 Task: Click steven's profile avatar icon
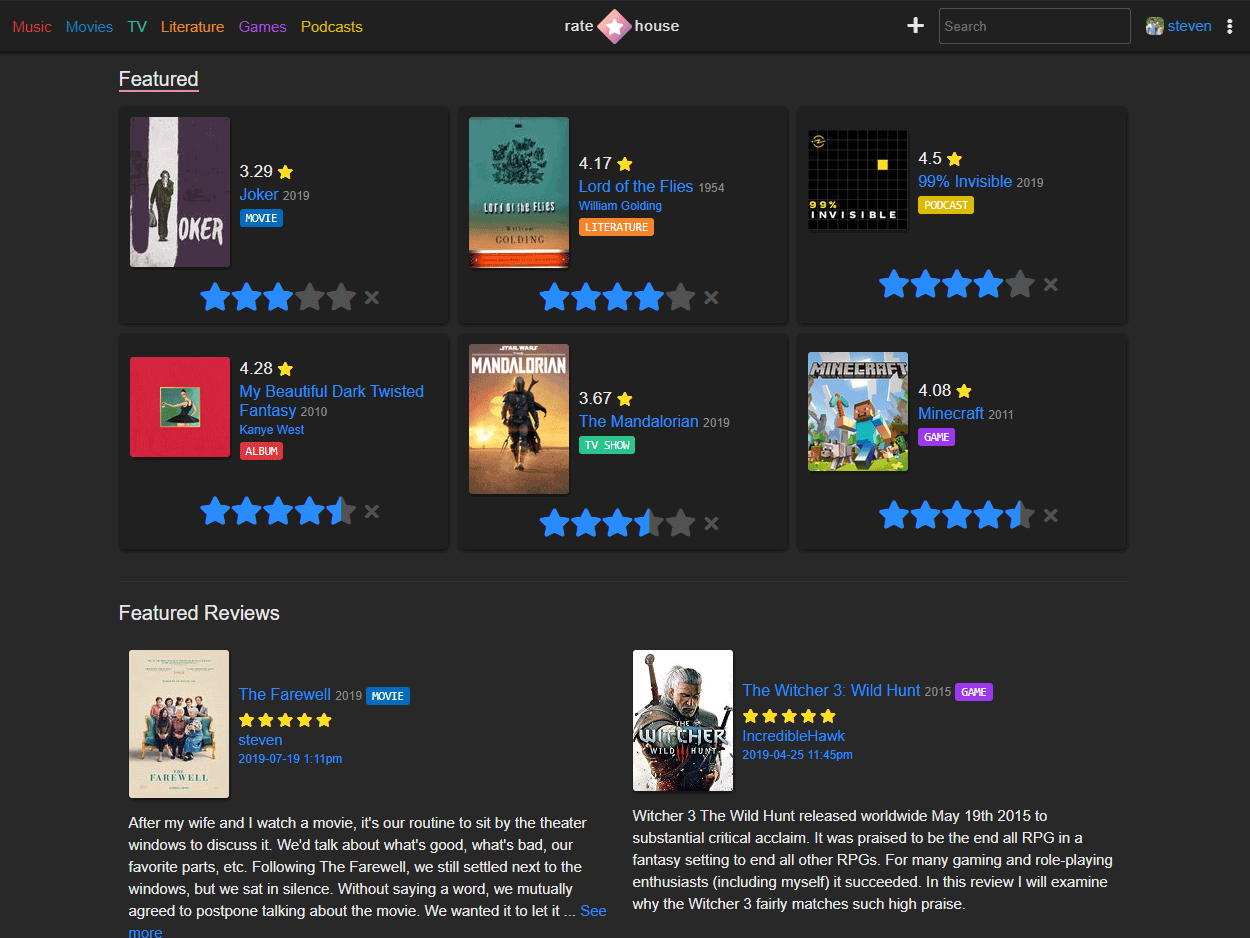point(1155,27)
